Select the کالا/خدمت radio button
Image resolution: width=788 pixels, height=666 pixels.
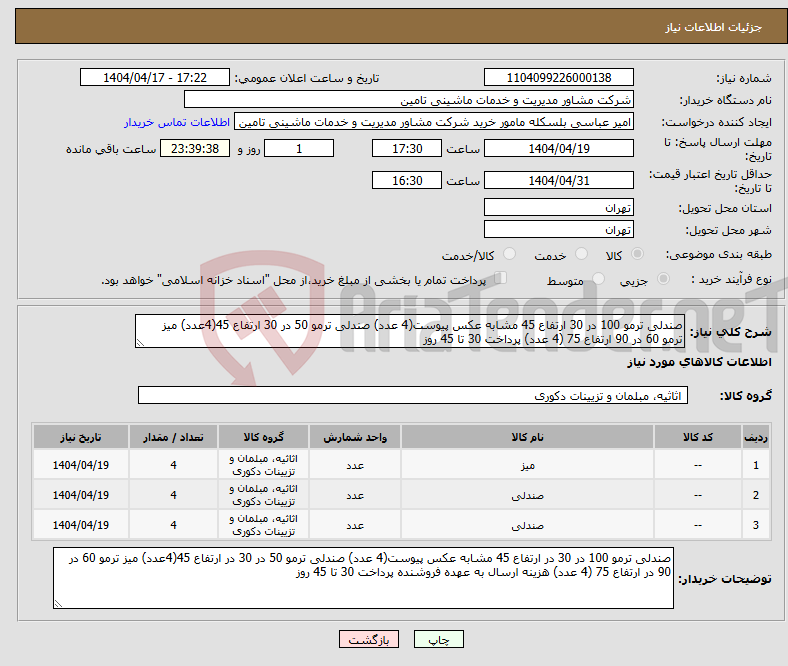510,254
